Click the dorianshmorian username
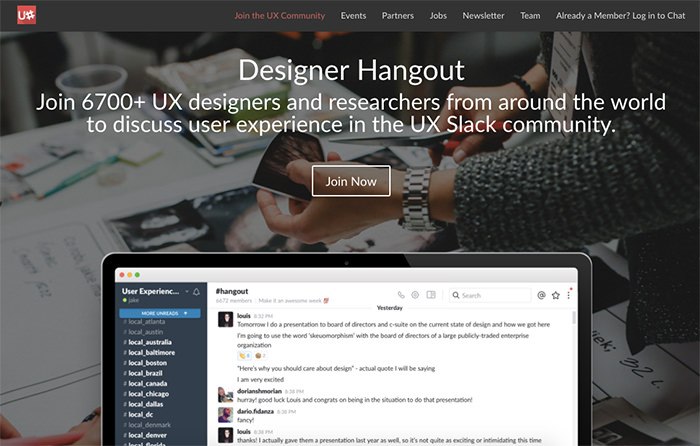This screenshot has width=700, height=446. 259,391
